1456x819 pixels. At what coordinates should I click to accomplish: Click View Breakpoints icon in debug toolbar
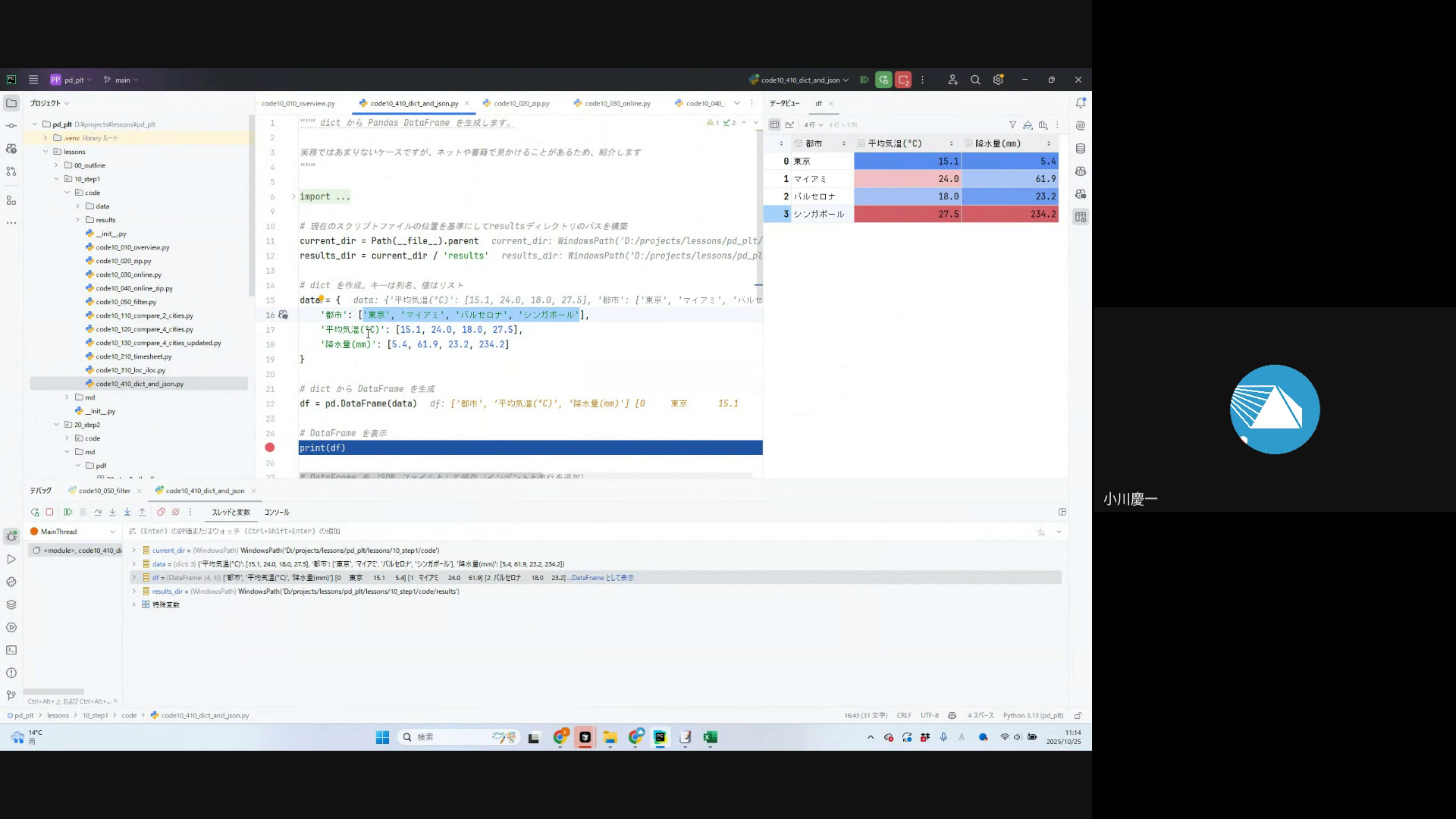161,513
